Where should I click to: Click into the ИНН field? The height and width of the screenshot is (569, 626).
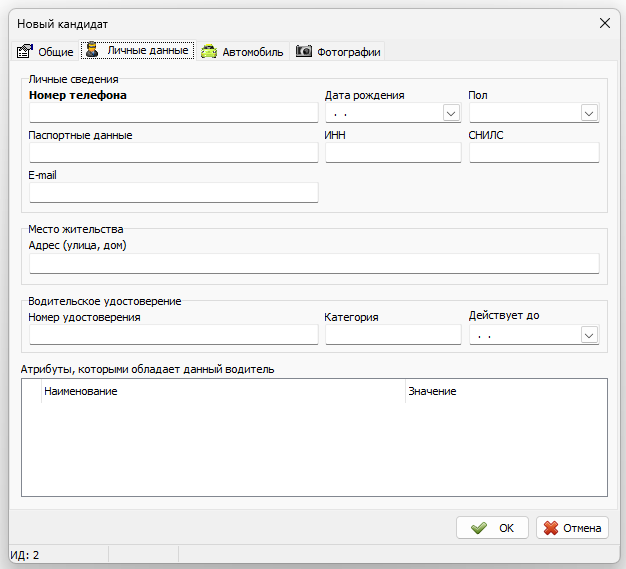(x=393, y=153)
